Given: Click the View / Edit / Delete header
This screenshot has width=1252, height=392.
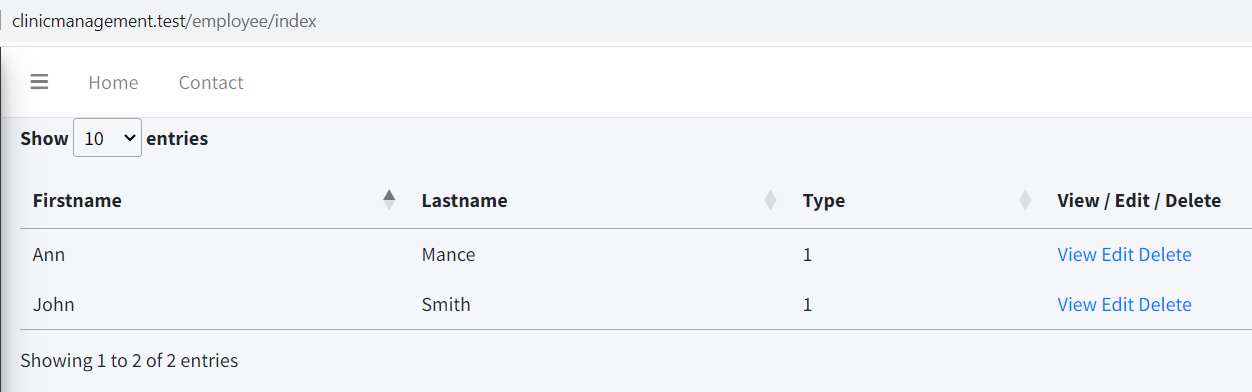Looking at the screenshot, I should pos(1139,200).
